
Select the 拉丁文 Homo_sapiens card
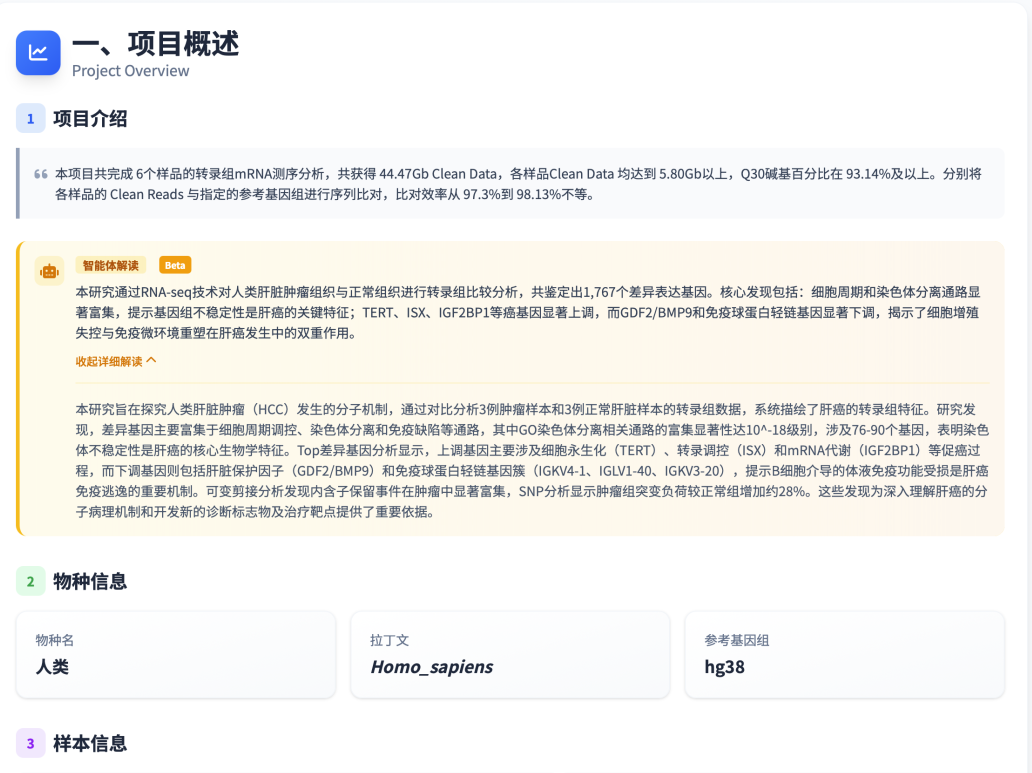(x=510, y=654)
